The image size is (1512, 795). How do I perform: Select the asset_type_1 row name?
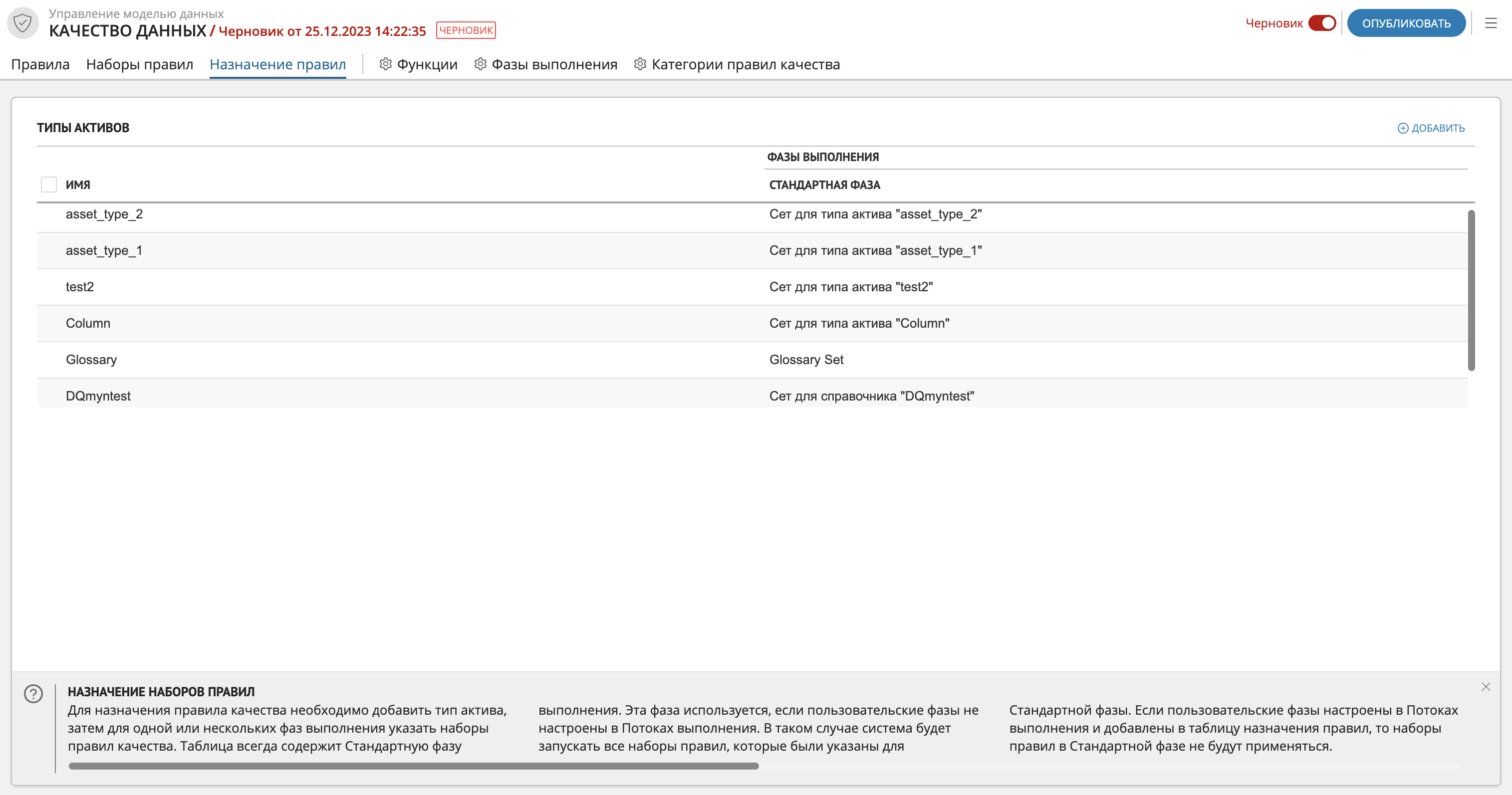tap(104, 250)
